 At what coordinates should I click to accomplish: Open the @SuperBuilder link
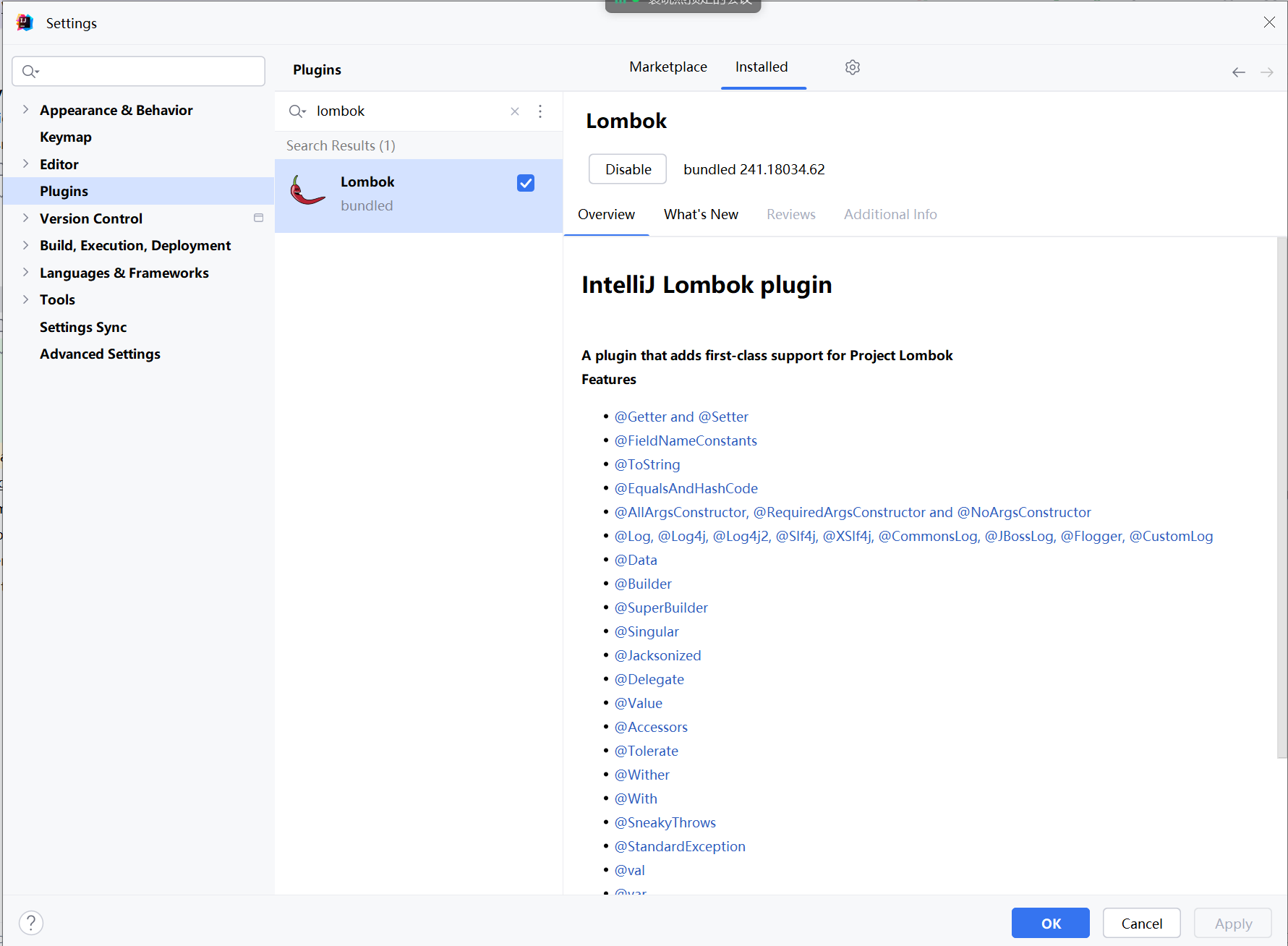point(661,608)
